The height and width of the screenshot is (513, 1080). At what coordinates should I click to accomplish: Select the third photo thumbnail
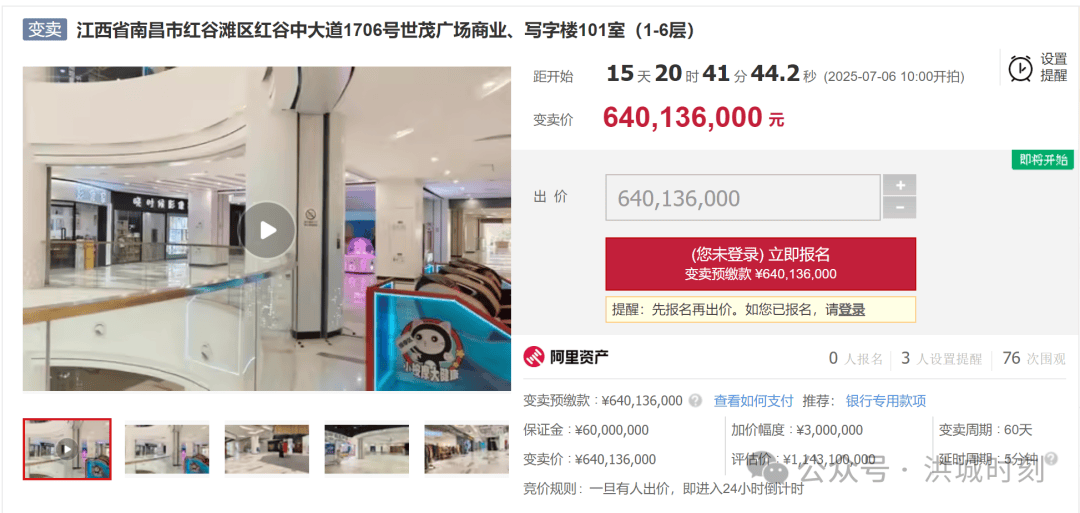[267, 449]
